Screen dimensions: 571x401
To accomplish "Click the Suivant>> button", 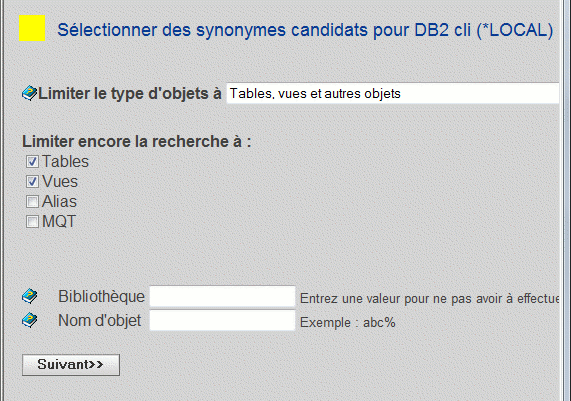I will coord(71,365).
